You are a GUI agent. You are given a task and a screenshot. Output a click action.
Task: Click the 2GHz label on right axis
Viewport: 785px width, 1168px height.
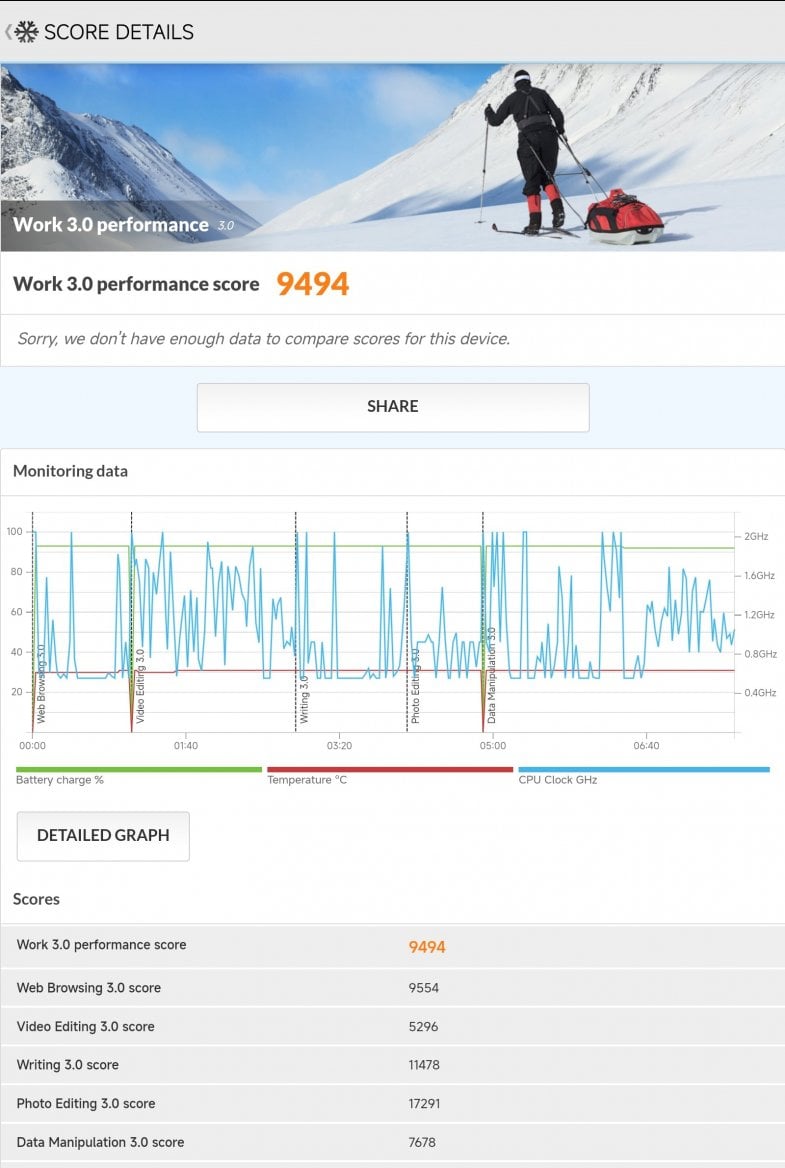click(756, 536)
